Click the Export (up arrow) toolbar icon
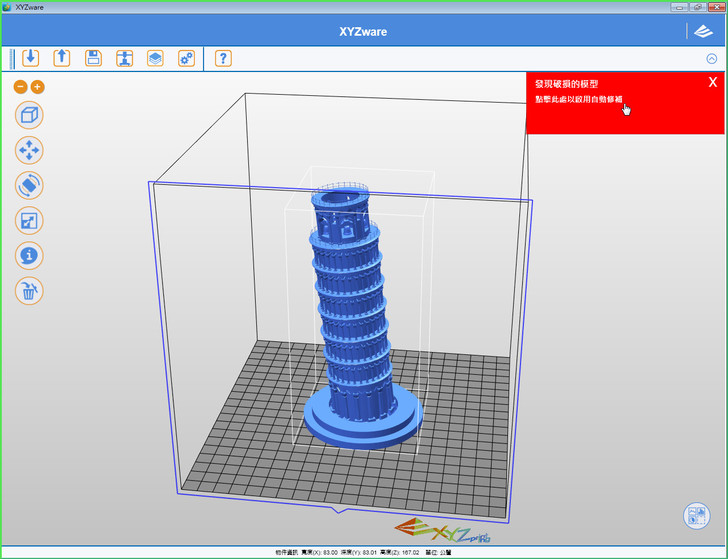The image size is (728, 559). [x=61, y=58]
